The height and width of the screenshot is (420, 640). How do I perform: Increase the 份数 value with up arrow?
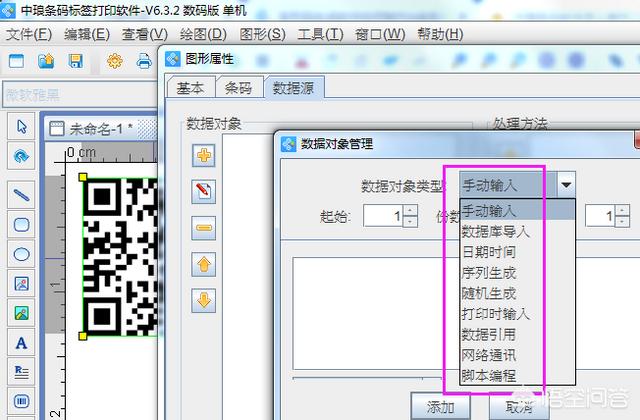(x=622, y=210)
